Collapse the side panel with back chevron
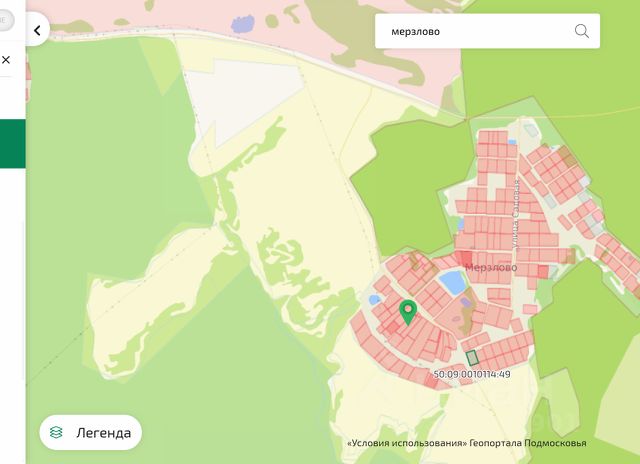 pos(38,30)
